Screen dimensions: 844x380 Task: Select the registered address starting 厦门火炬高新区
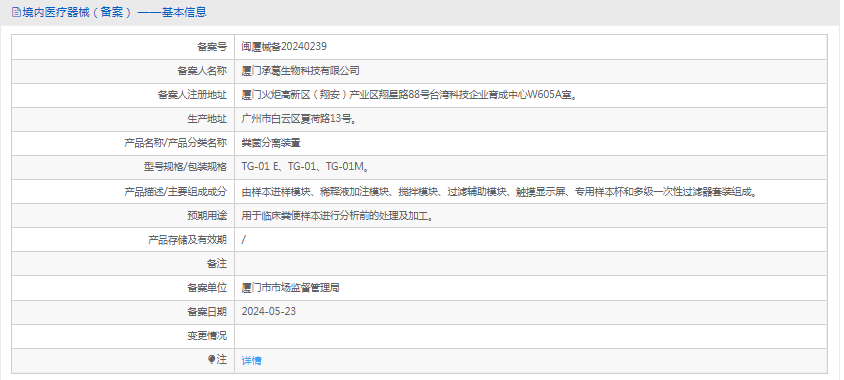pyautogui.click(x=410, y=95)
